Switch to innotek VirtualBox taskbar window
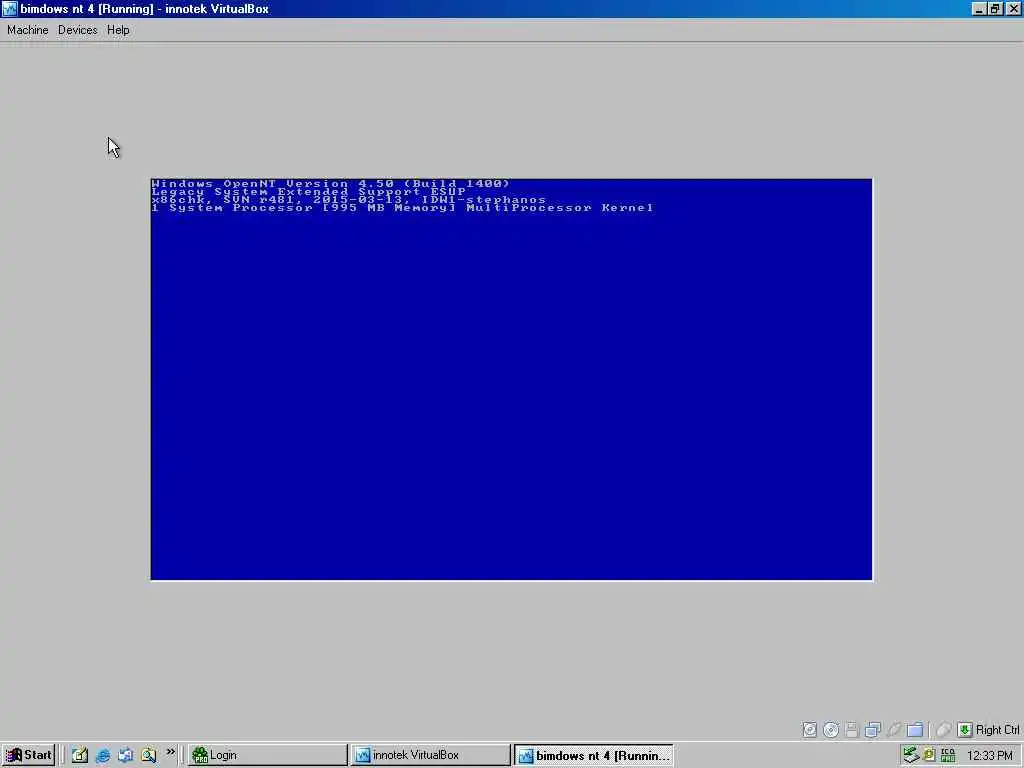The height and width of the screenshot is (768, 1024). (431, 755)
